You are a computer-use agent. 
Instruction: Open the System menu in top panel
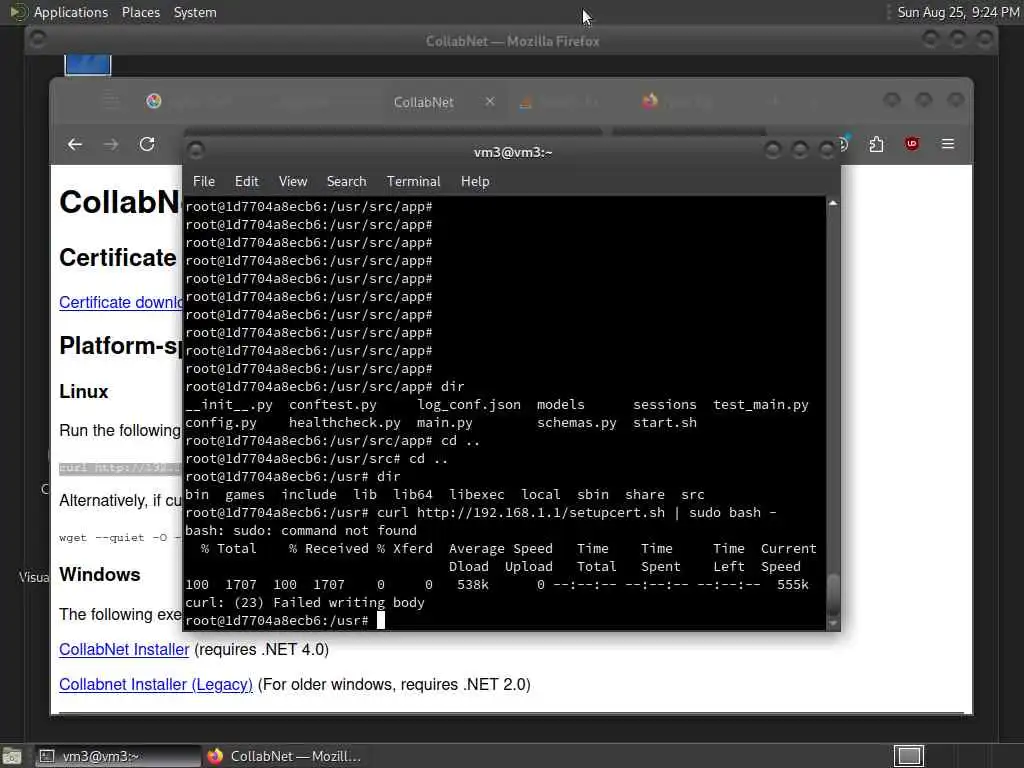pos(195,12)
